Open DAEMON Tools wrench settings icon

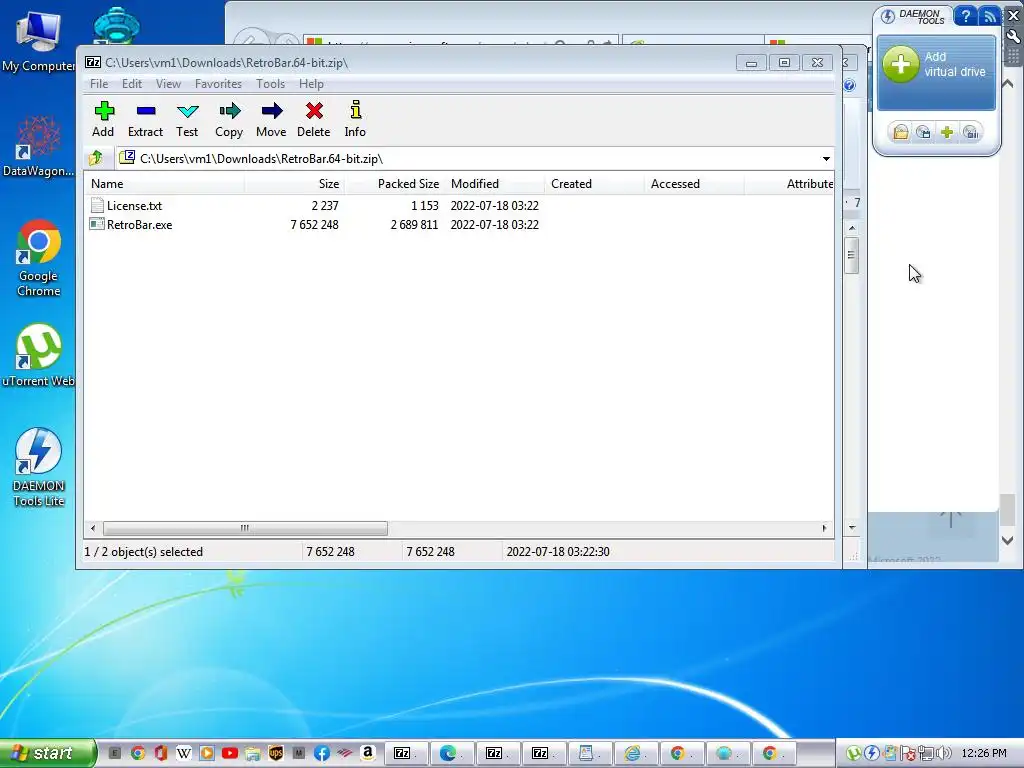pyautogui.click(x=1014, y=37)
